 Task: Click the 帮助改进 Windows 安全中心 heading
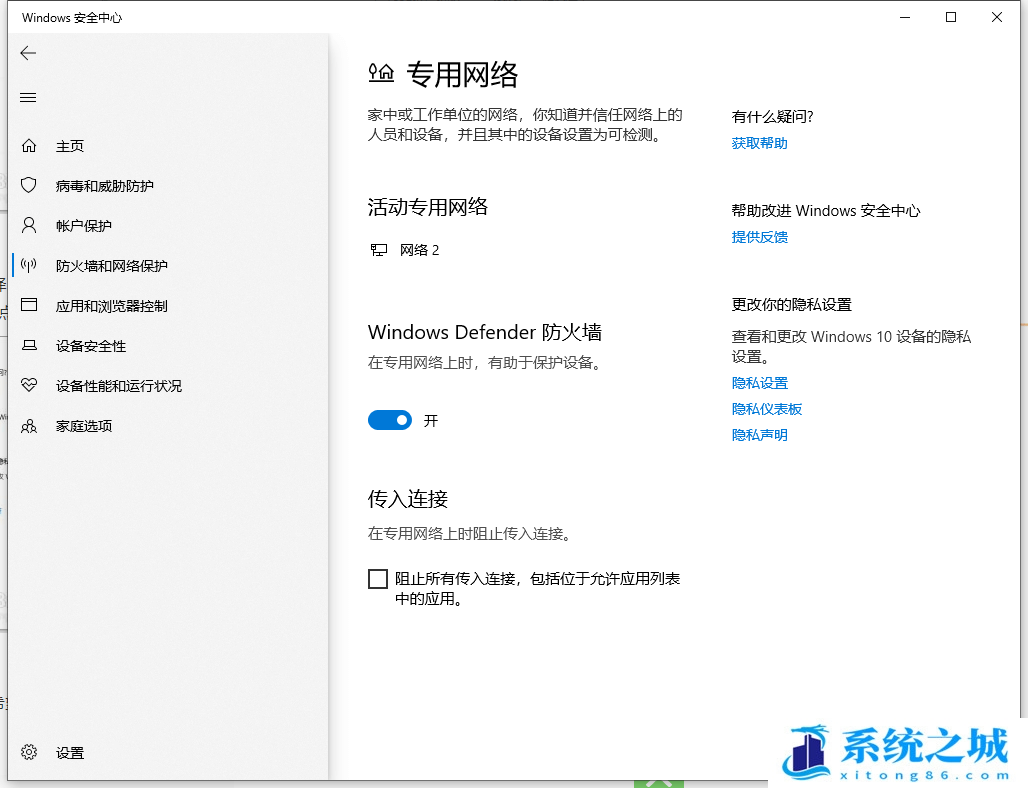pos(825,210)
